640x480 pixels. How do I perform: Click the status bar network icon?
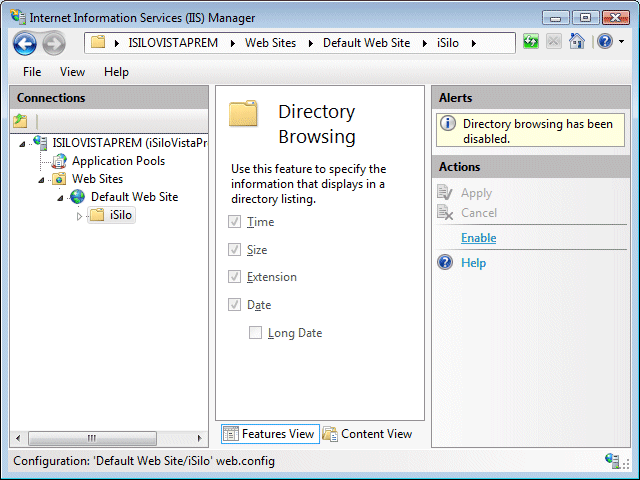(612, 461)
